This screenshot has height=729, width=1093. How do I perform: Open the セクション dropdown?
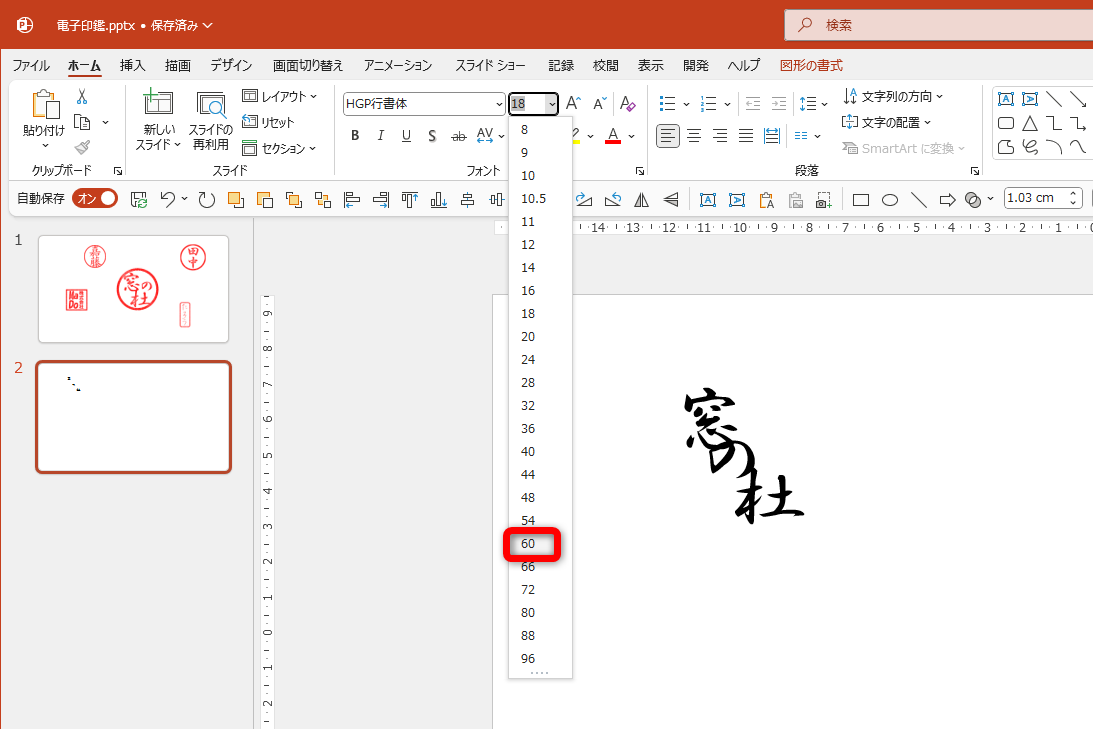click(279, 148)
